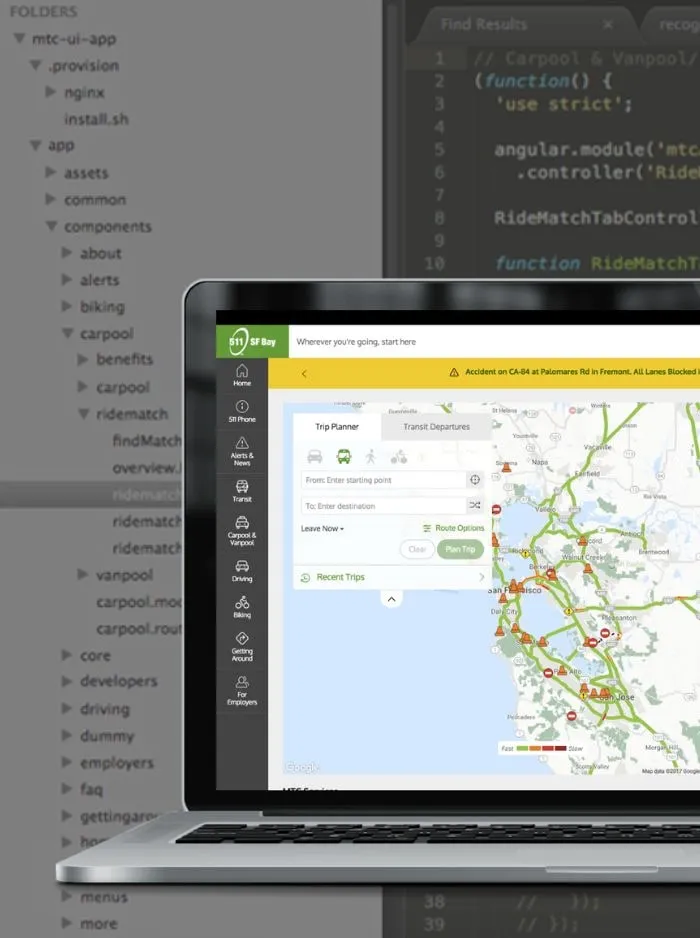Select the bus transit mode icon
The image size is (700, 938).
point(343,456)
